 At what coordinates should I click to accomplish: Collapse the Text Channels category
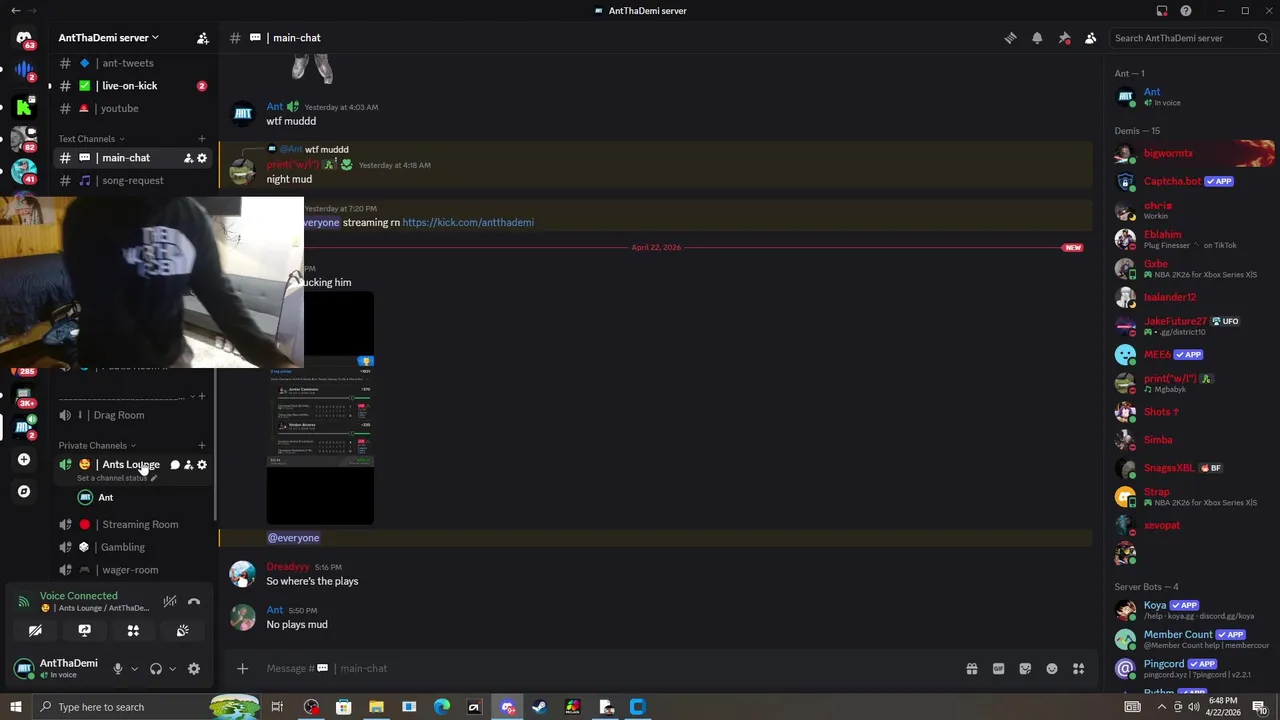pyautogui.click(x=91, y=139)
